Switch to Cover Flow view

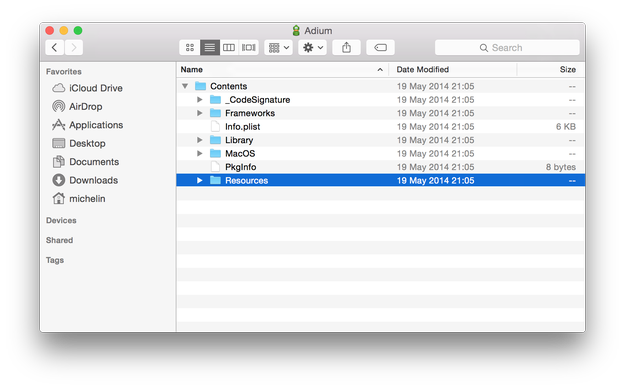[x=249, y=47]
